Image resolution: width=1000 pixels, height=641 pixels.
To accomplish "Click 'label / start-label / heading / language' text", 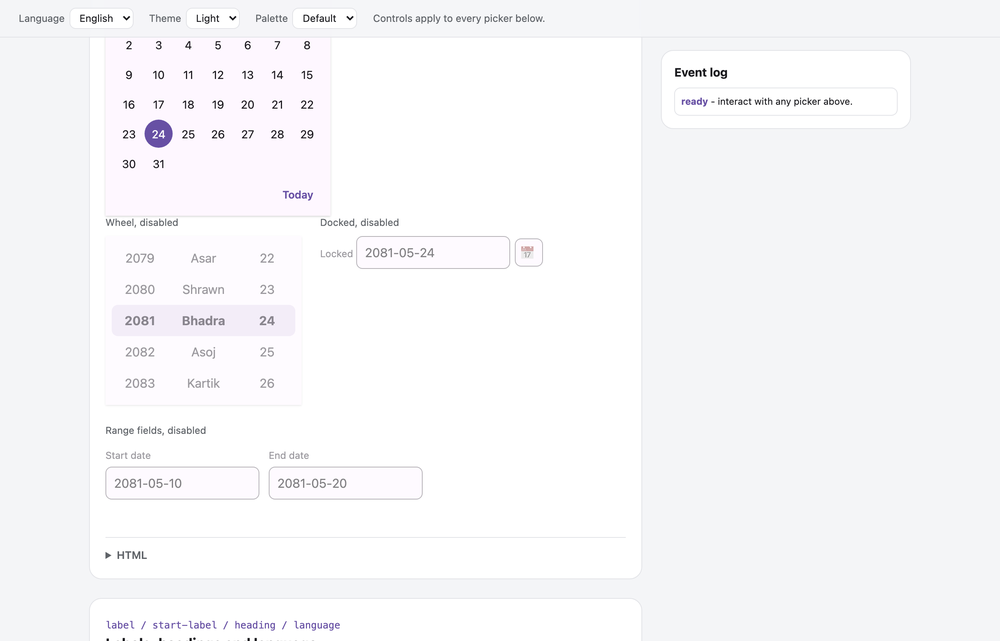I will (x=223, y=625).
